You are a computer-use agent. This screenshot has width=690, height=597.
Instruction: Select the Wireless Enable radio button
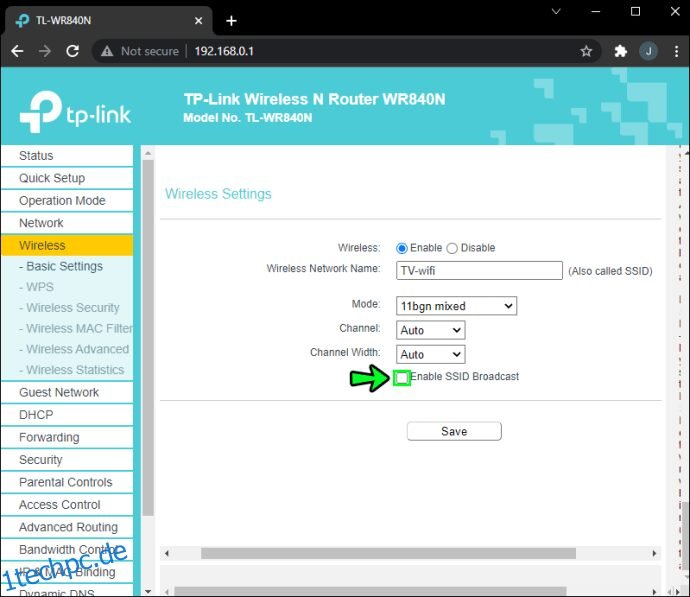[x=401, y=248]
